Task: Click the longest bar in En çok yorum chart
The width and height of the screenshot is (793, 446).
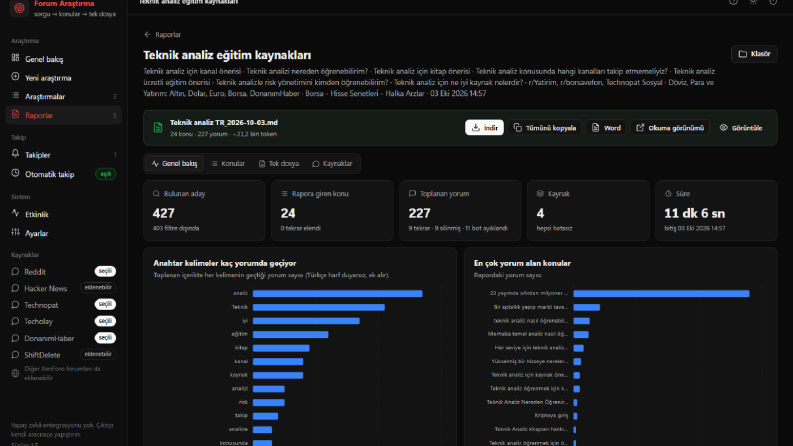Action: [x=661, y=293]
